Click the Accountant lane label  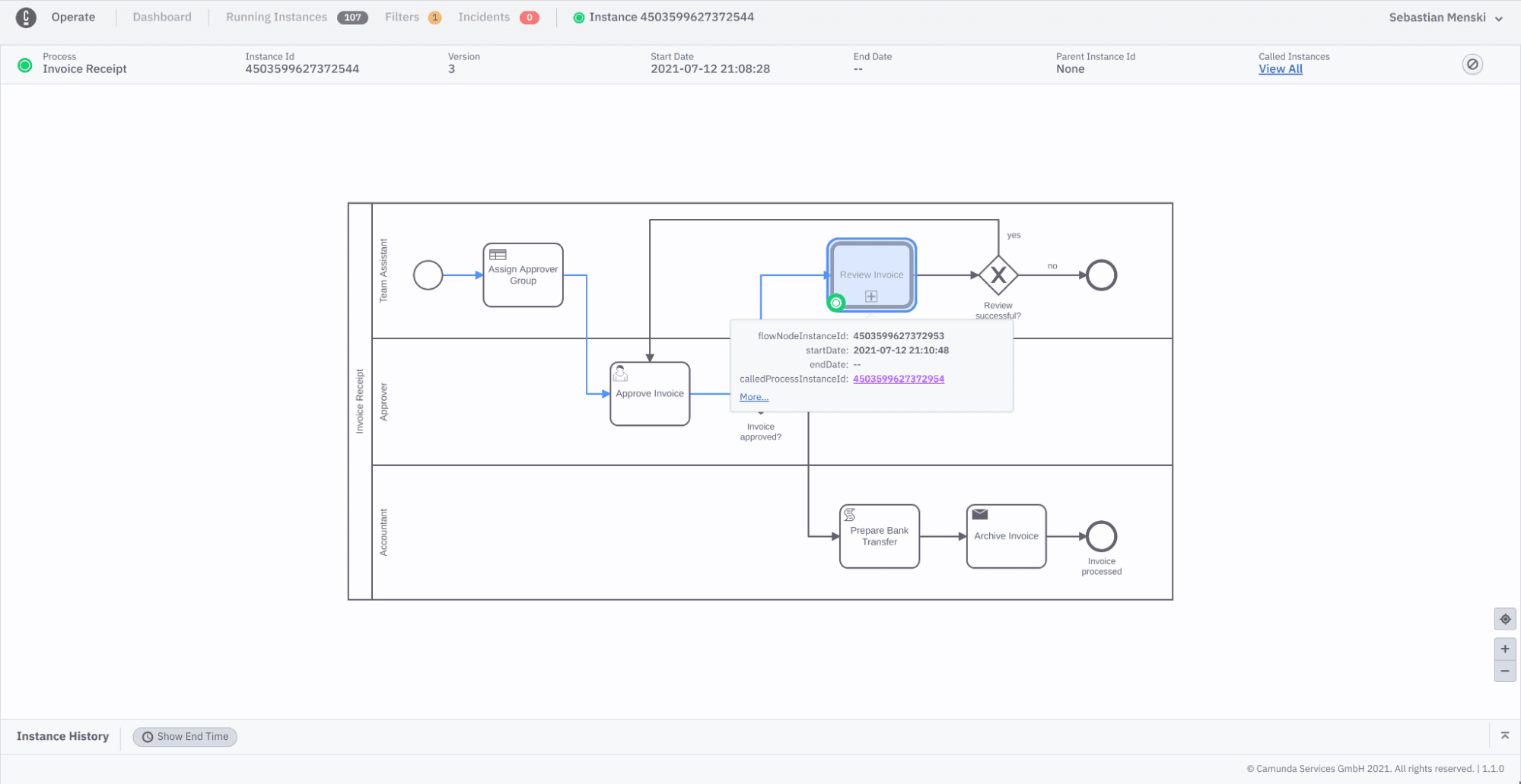[x=383, y=532]
